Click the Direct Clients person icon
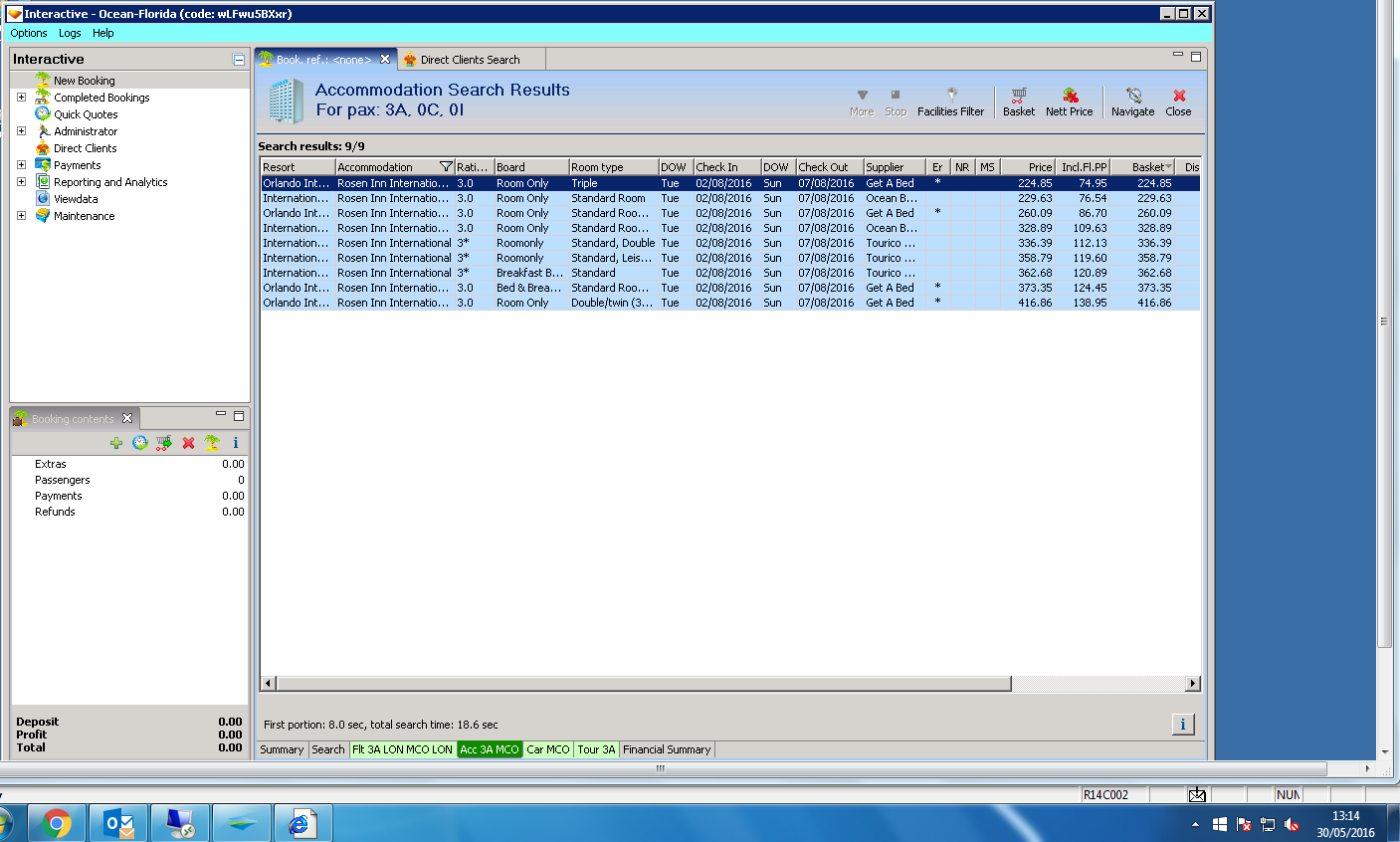1400x842 pixels. click(x=43, y=147)
